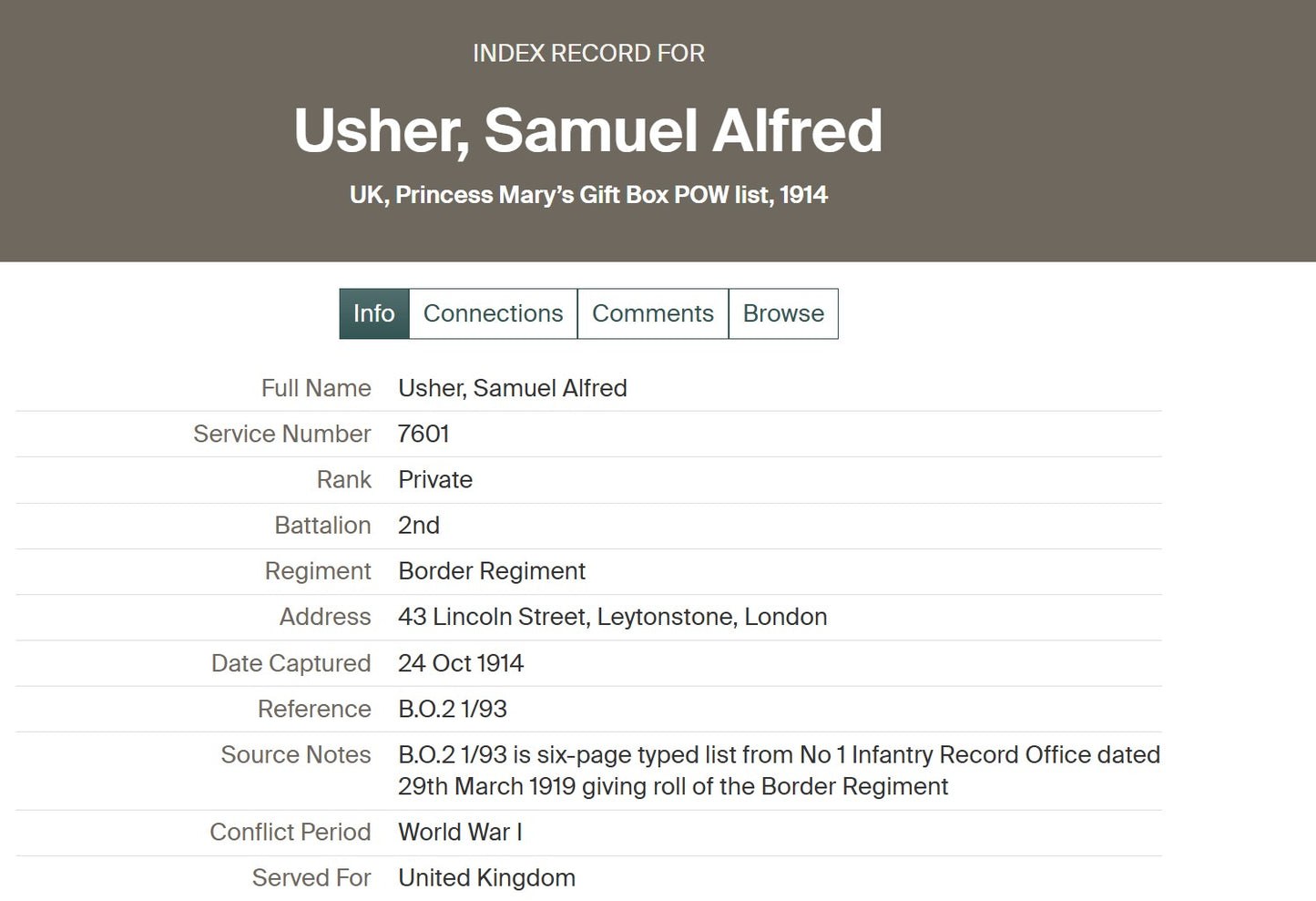Click the INDEX RECORD FOR header text
The width and height of the screenshot is (1316, 901).
[588, 54]
